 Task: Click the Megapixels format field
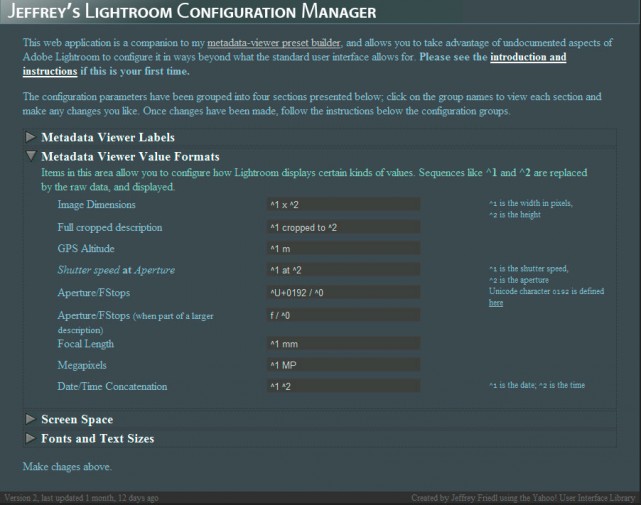click(x=343, y=365)
